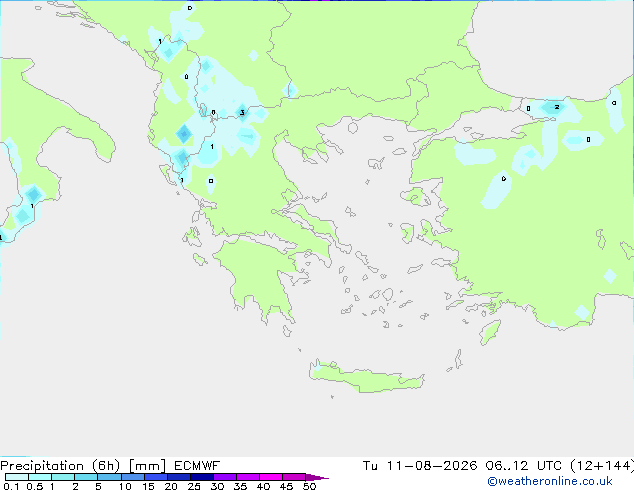Choose the 40–45 mm magenta legend swatch
Screen dimensions: 634x490
tap(271, 477)
